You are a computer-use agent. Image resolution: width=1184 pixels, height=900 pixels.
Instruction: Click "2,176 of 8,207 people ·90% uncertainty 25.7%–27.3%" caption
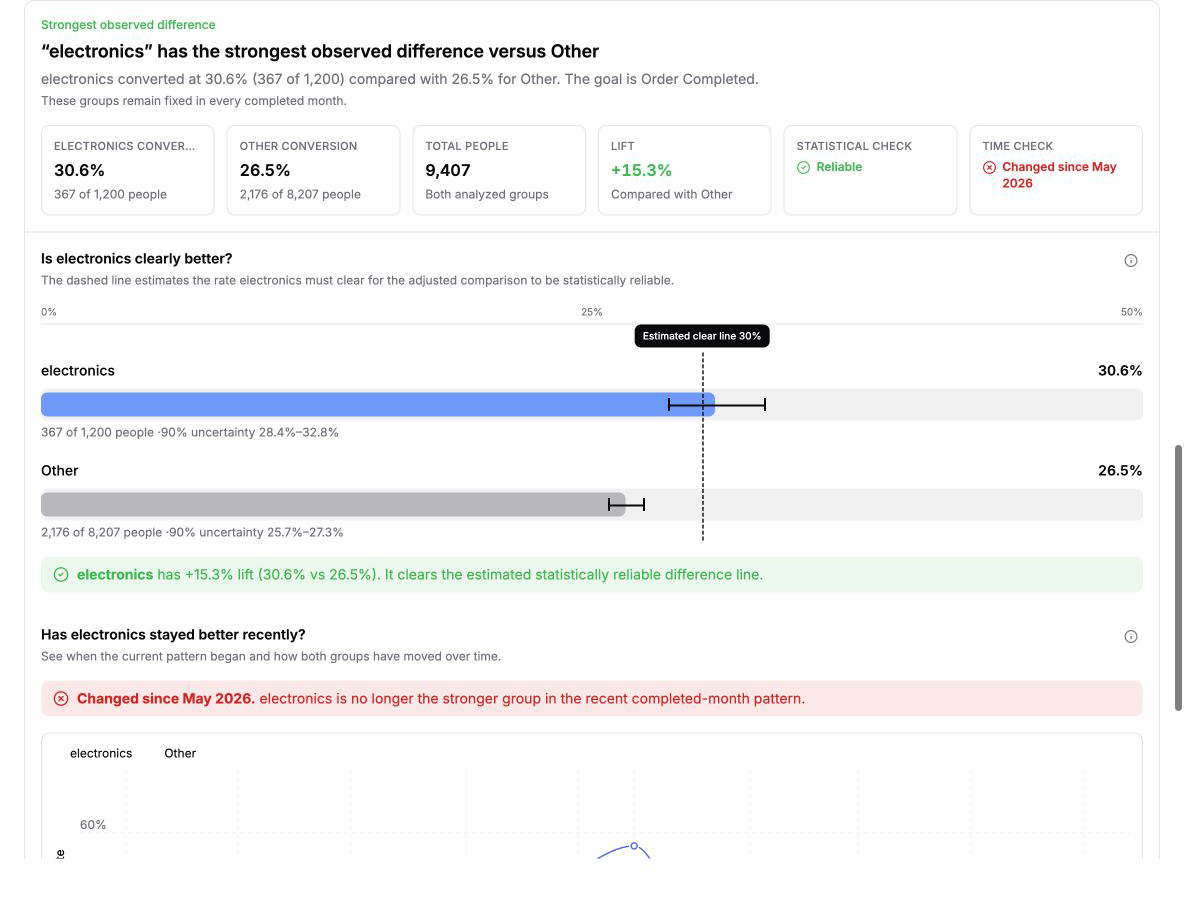tap(192, 532)
